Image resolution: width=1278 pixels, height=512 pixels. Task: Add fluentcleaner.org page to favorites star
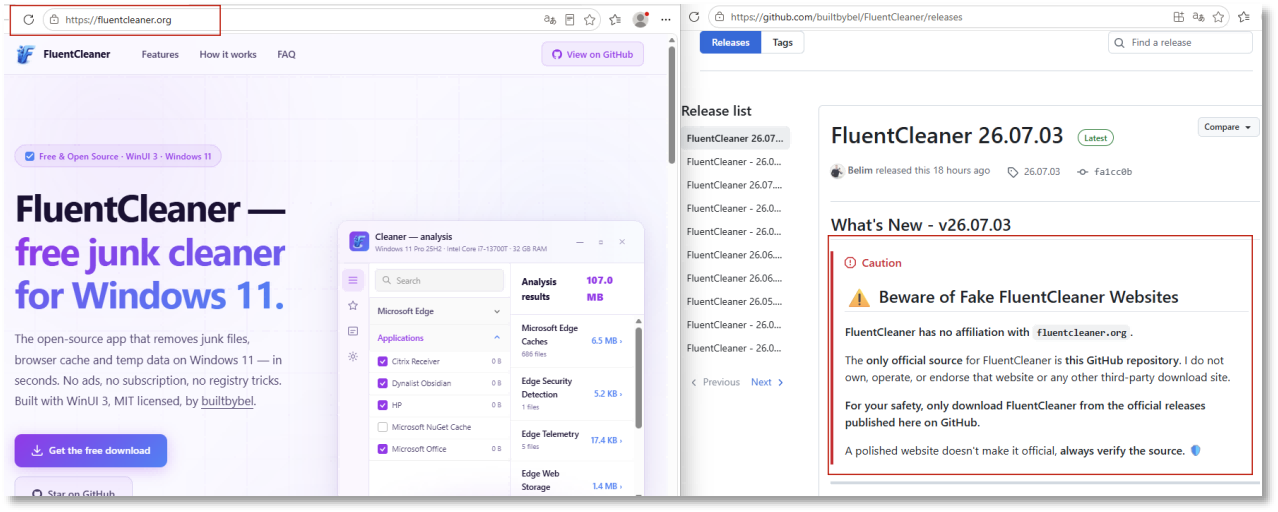coord(590,19)
